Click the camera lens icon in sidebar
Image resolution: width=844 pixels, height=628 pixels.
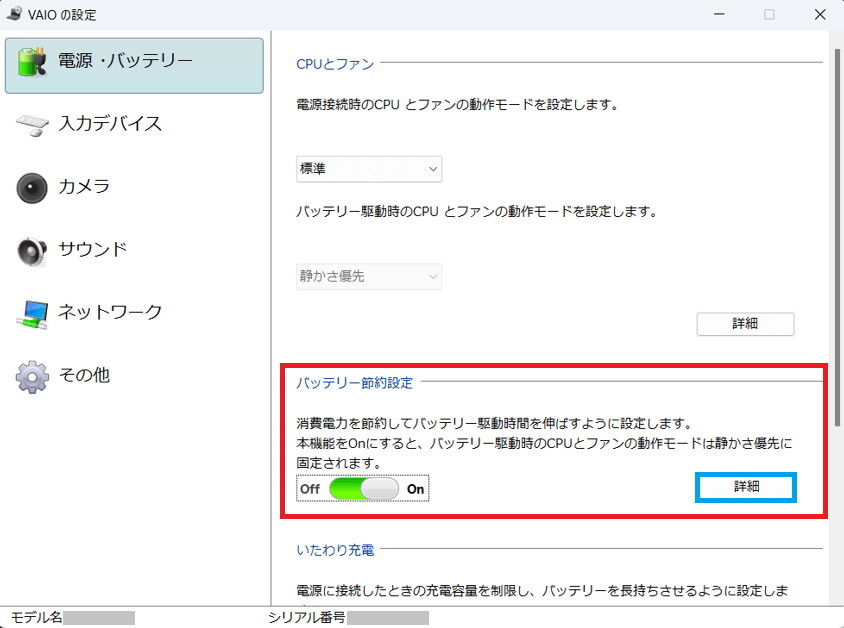[x=31, y=188]
